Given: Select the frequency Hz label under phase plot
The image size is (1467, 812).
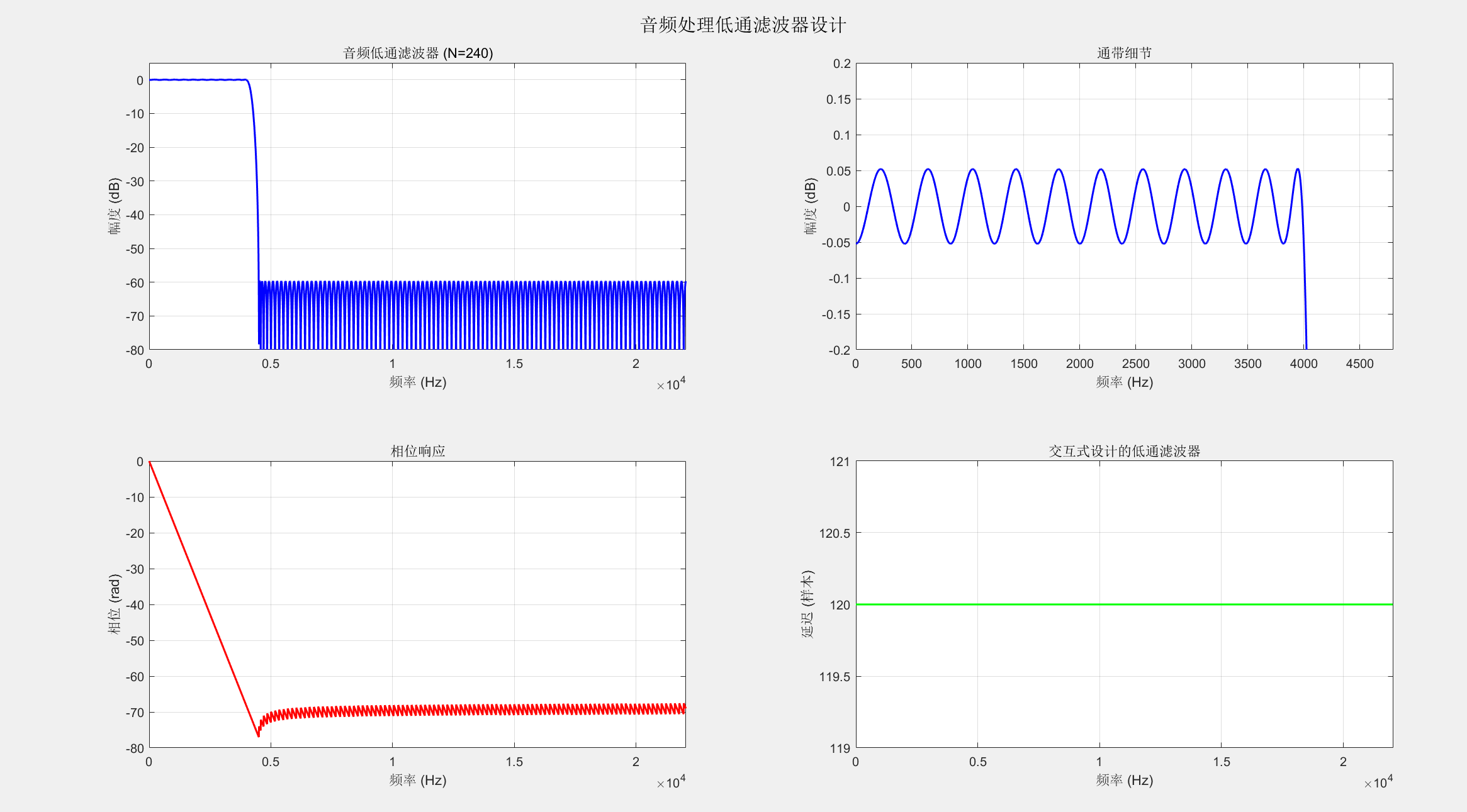Looking at the screenshot, I should click(417, 780).
